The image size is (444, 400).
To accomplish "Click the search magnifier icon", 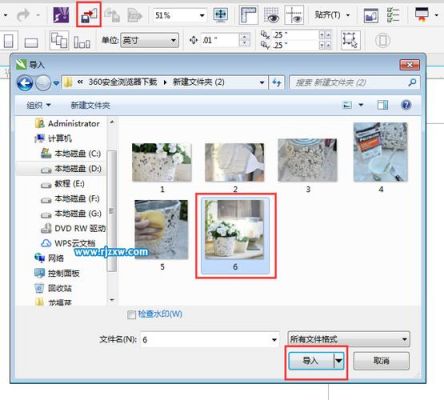I will (x=413, y=82).
